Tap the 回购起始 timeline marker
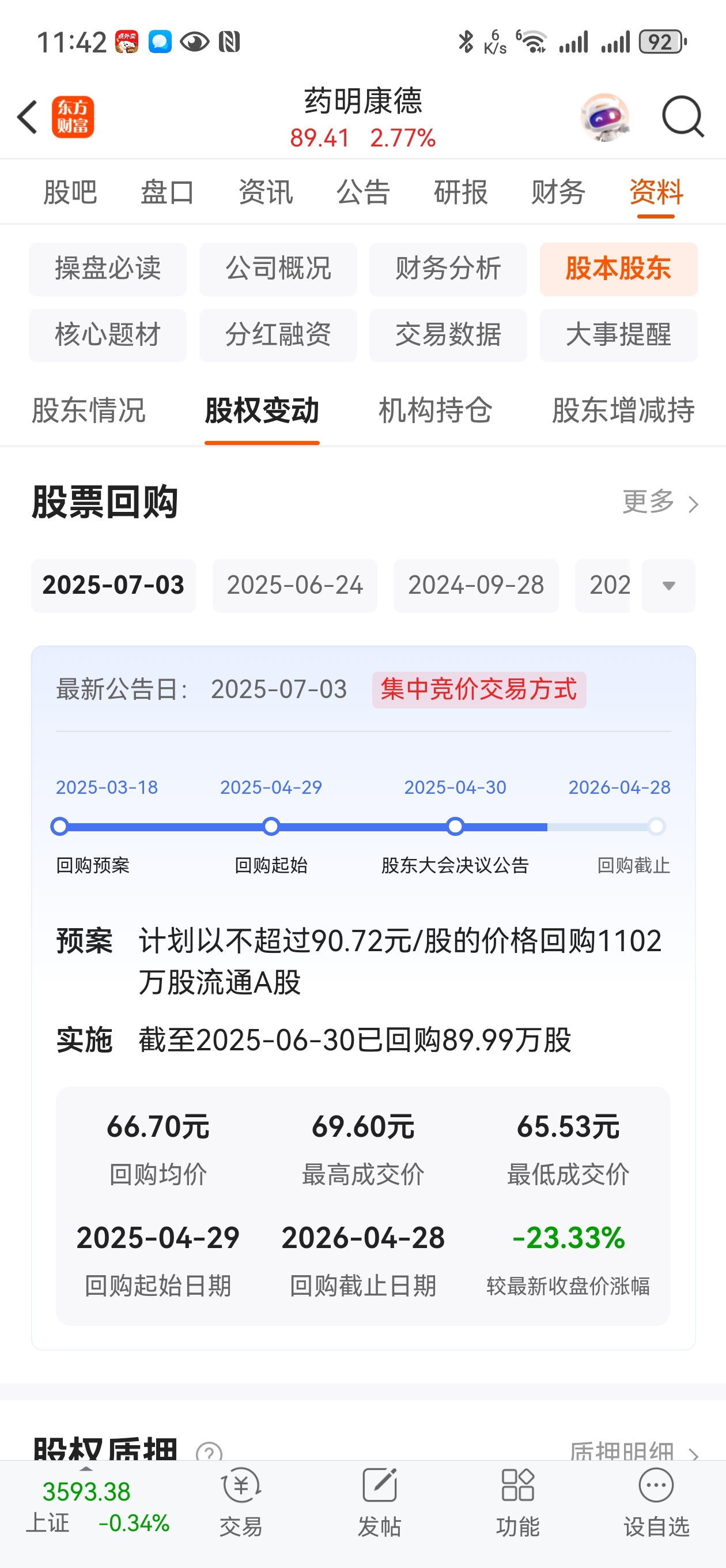Image resolution: width=726 pixels, height=1568 pixels. point(271,827)
